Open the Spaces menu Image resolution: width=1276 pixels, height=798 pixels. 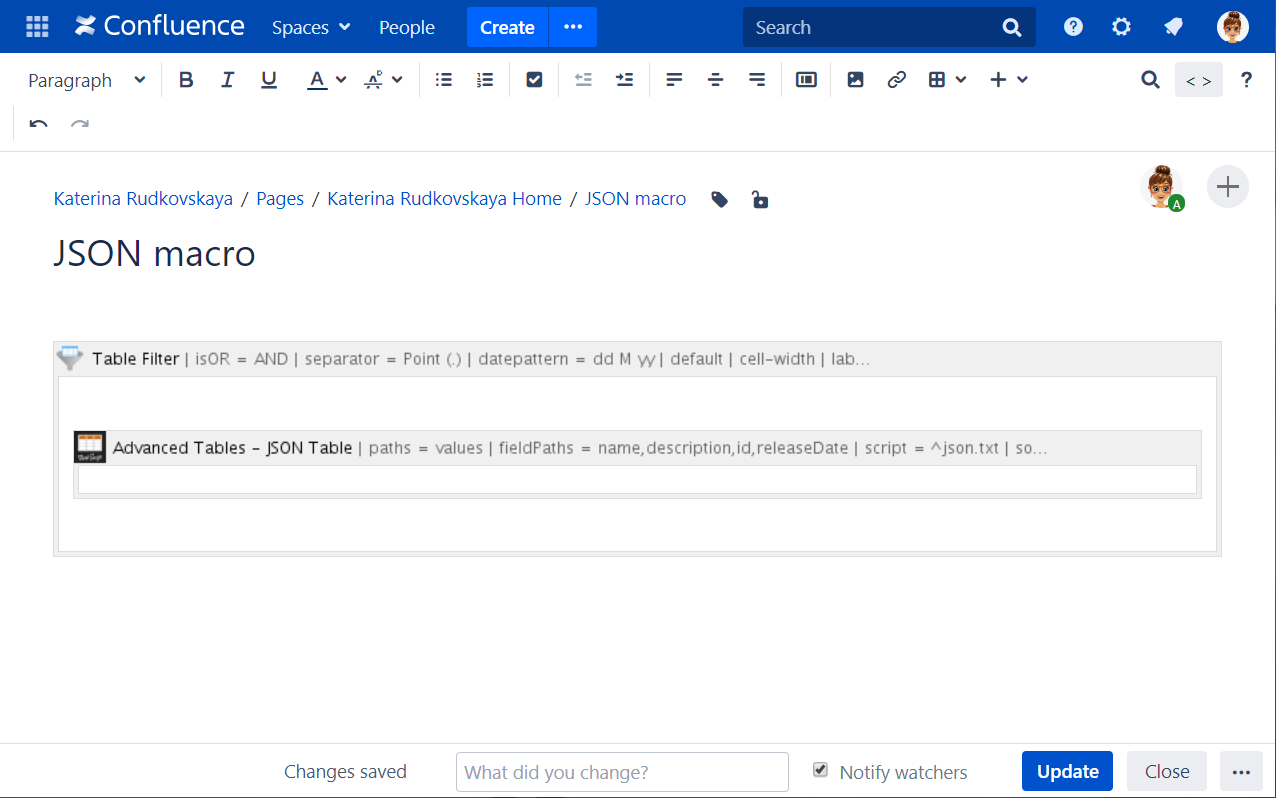click(311, 27)
